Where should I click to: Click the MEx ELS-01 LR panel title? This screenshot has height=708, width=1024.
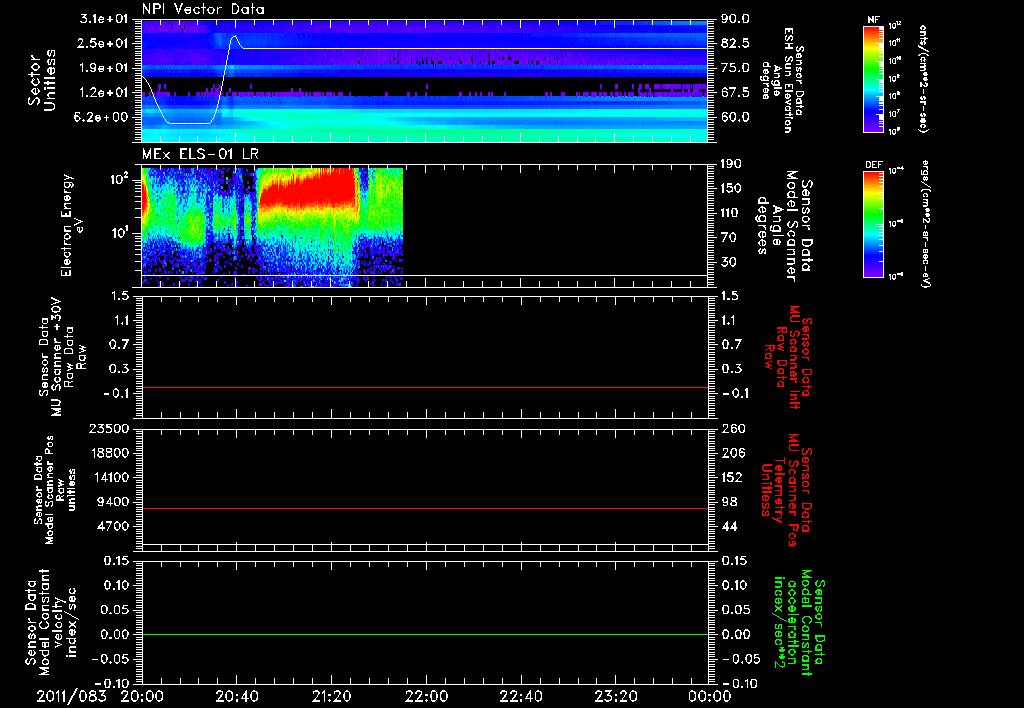[200, 154]
